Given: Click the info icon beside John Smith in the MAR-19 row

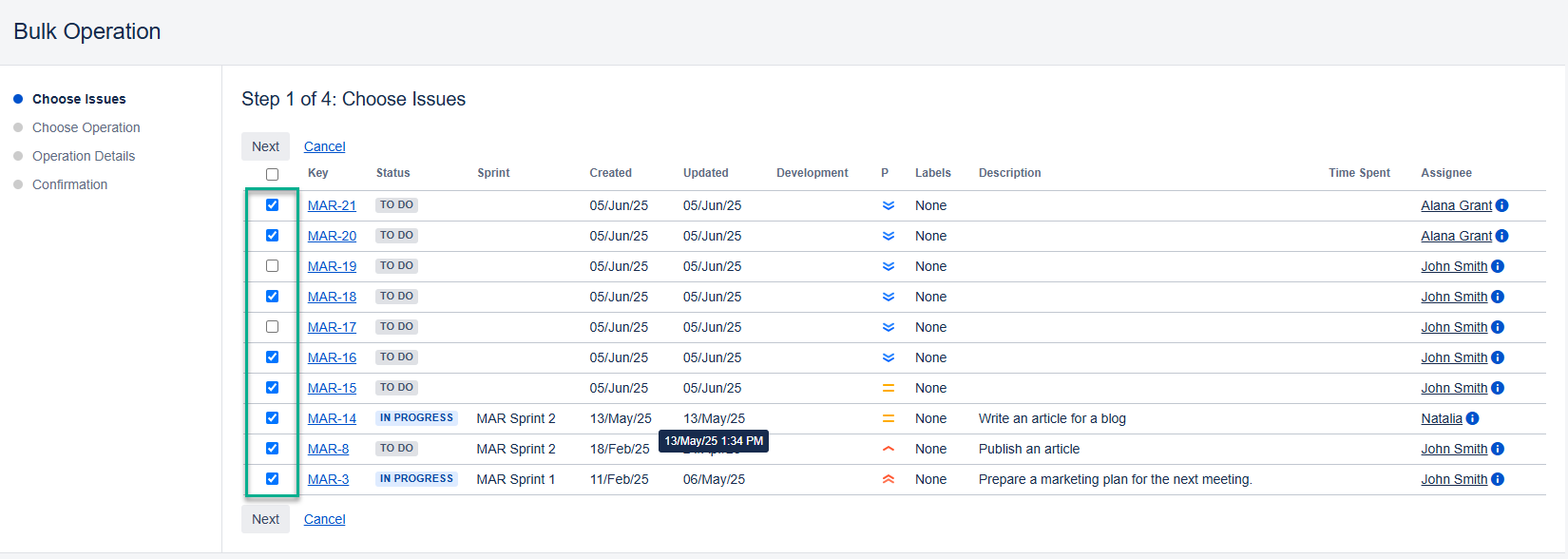Looking at the screenshot, I should pos(1498,266).
